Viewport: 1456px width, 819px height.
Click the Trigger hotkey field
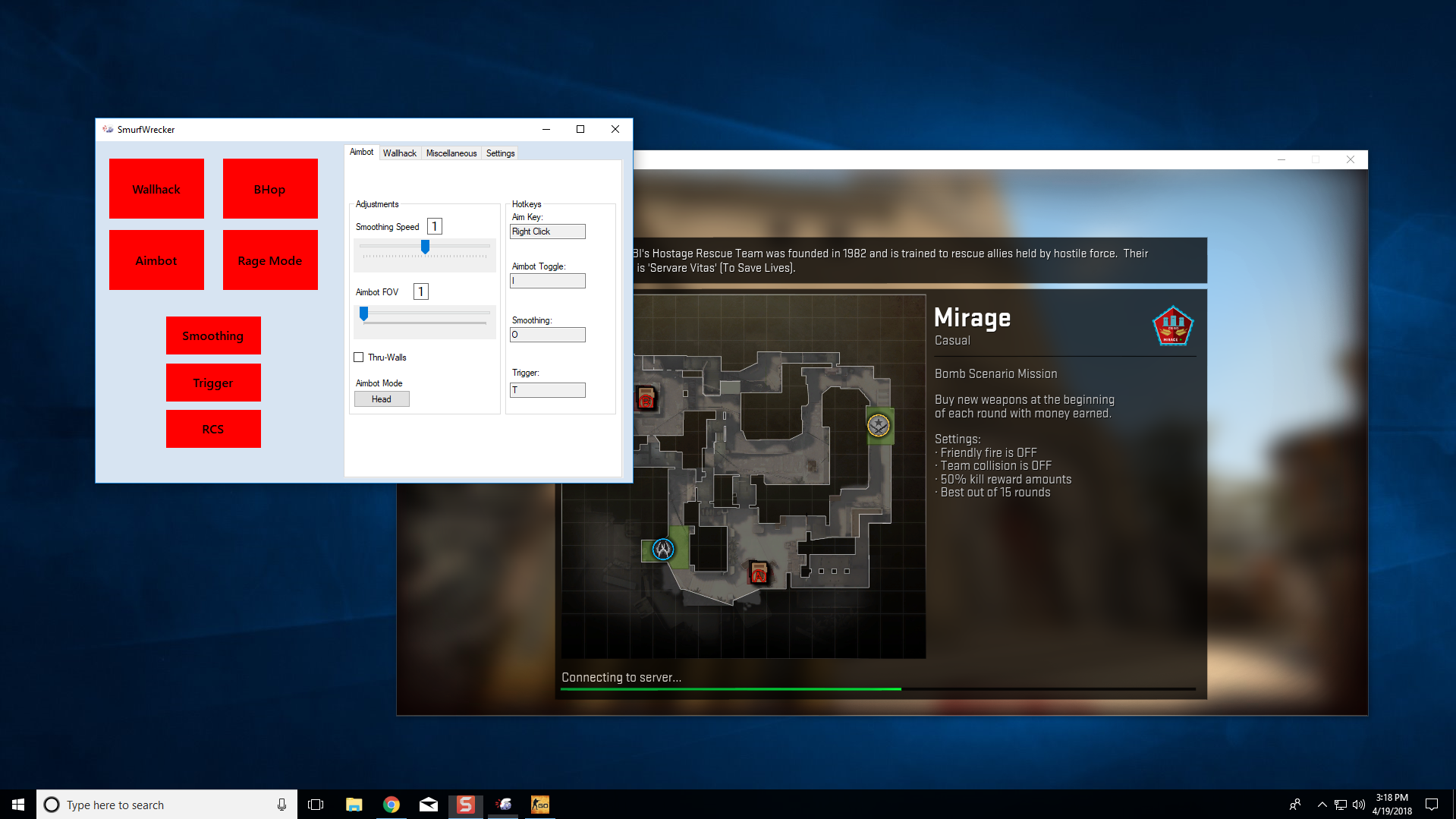click(548, 390)
